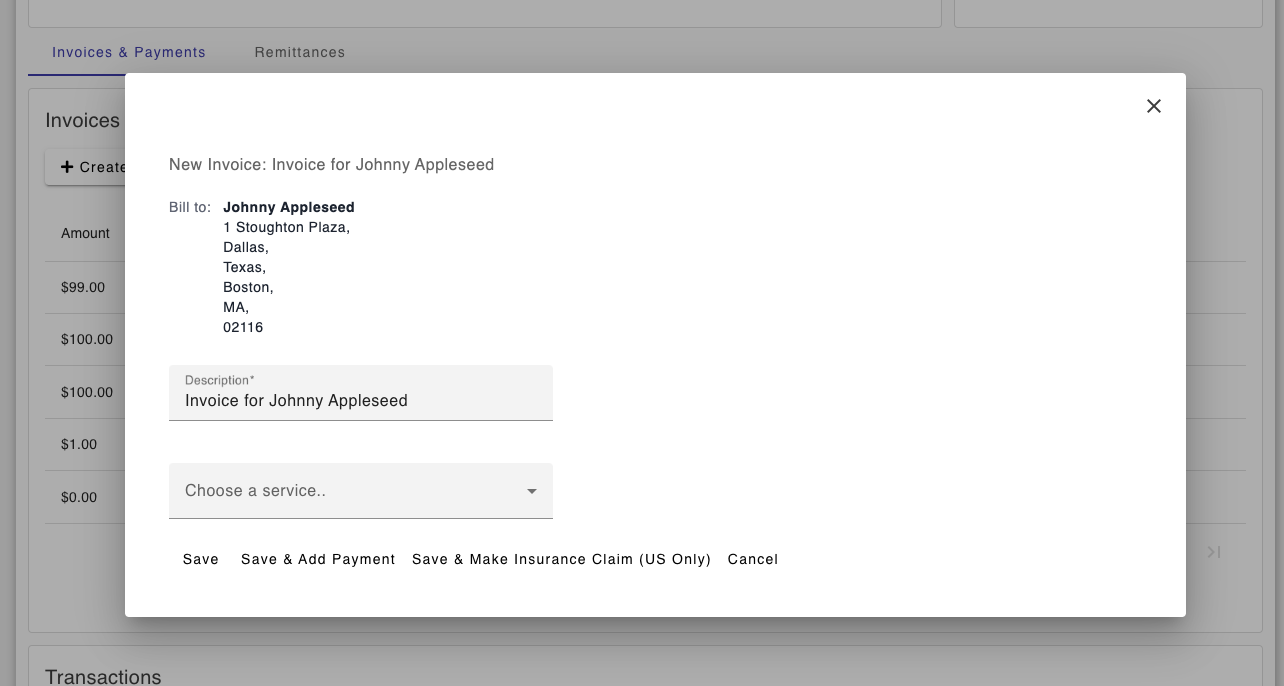Screen dimensions: 1284x686
Task: Jump to the last page of invoices
Action: pos(1213,551)
